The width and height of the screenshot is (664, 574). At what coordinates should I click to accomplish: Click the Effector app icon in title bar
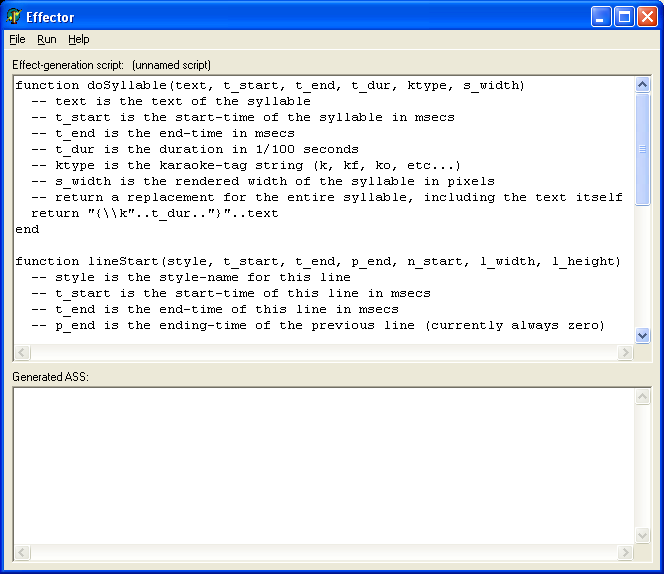[x=14, y=17]
